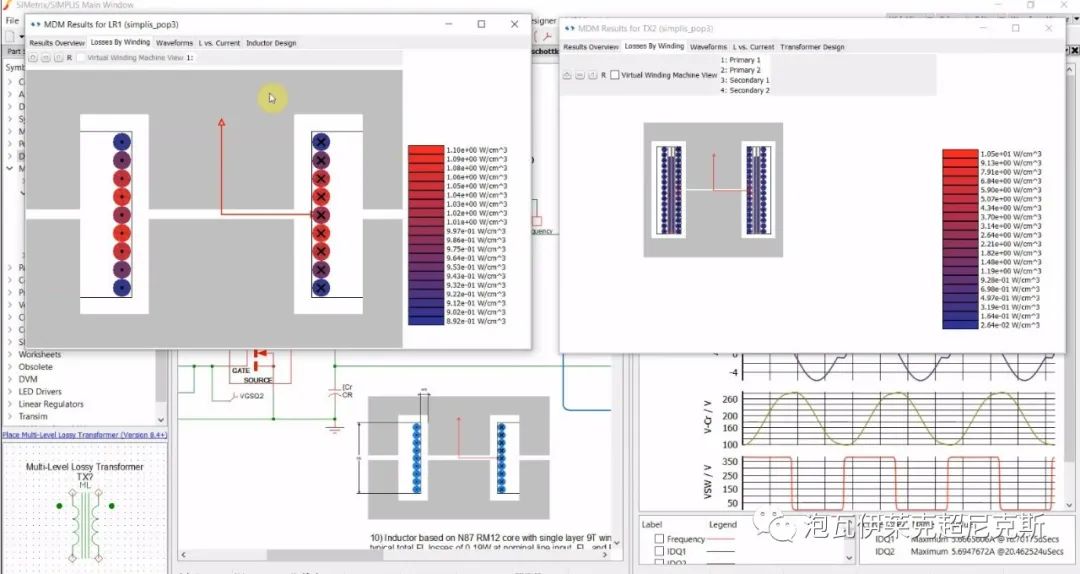This screenshot has width=1080, height=574.
Task: Click the red flux path arrow in LR1 view
Action: (222, 165)
